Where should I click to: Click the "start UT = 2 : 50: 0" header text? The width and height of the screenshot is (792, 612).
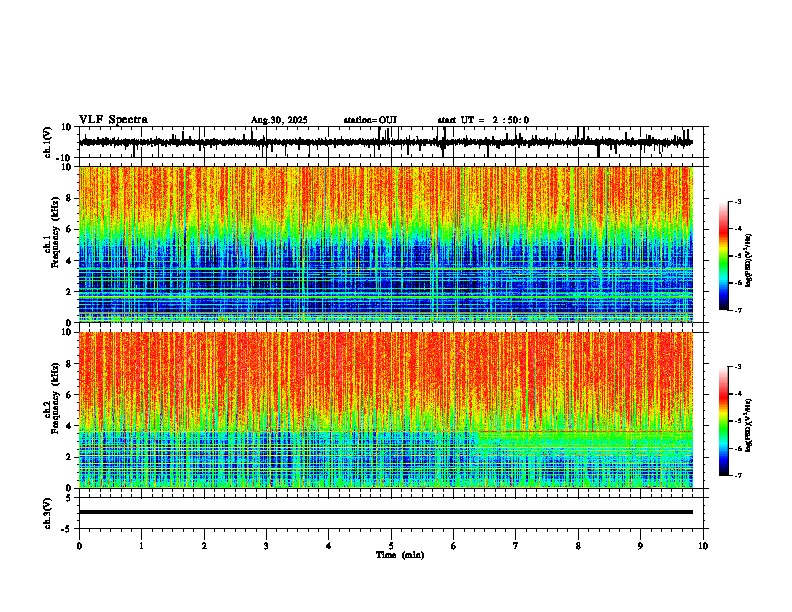tap(483, 120)
